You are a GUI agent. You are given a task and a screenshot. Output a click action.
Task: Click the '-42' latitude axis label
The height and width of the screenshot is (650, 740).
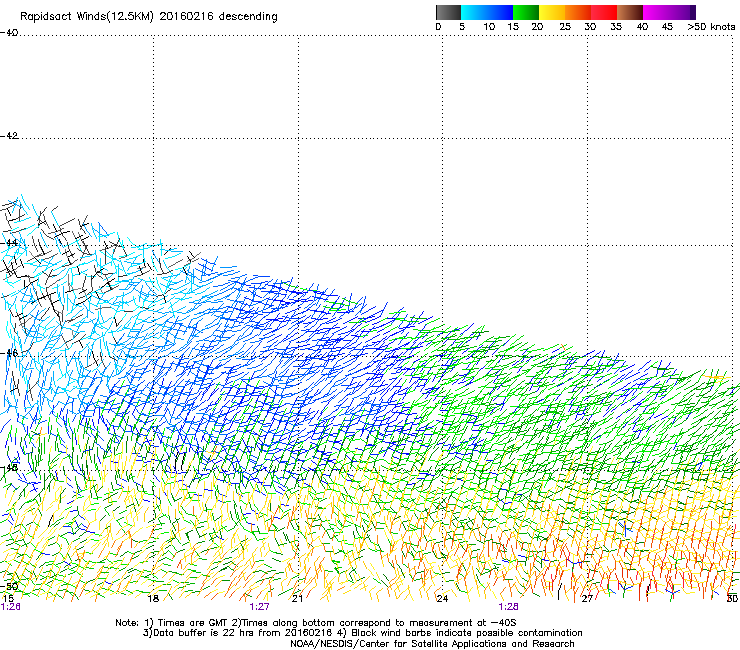[x=9, y=135]
